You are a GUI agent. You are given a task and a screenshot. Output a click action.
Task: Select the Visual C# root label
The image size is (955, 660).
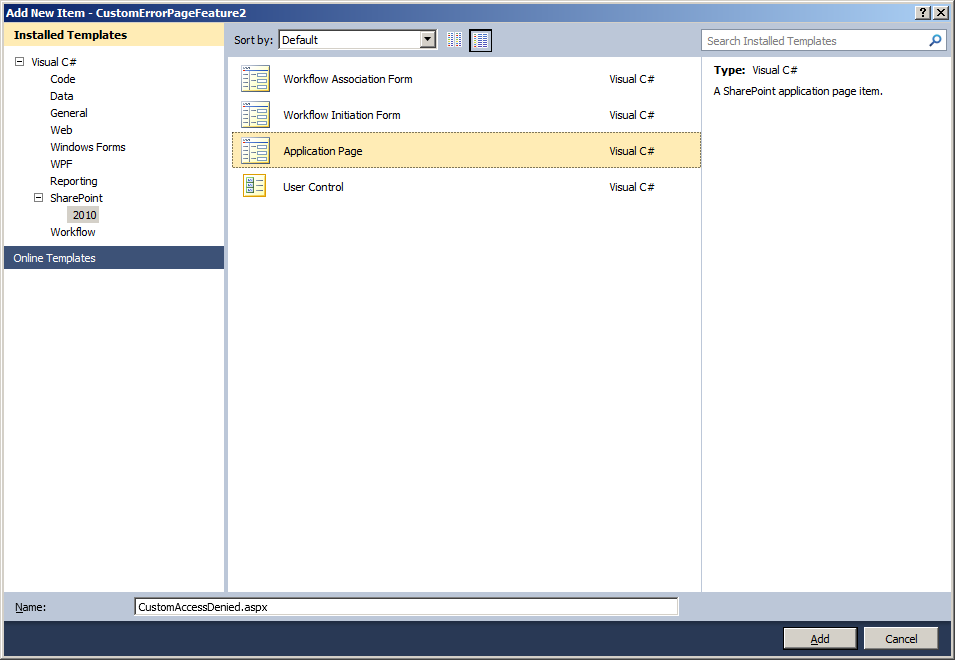pyautogui.click(x=54, y=62)
